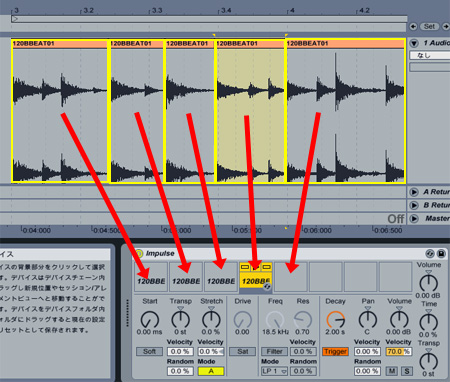
Task: Click the loop start flag in the scrub area
Action: tap(14, 19)
